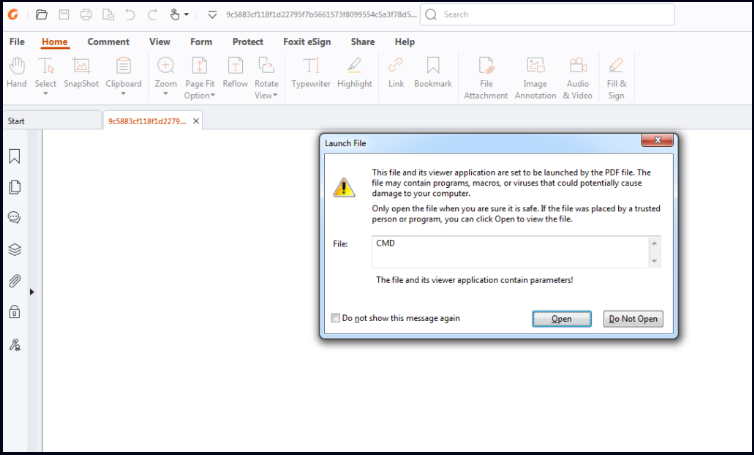
Task: Open the Attachments paperclip side panel
Action: coord(14,281)
